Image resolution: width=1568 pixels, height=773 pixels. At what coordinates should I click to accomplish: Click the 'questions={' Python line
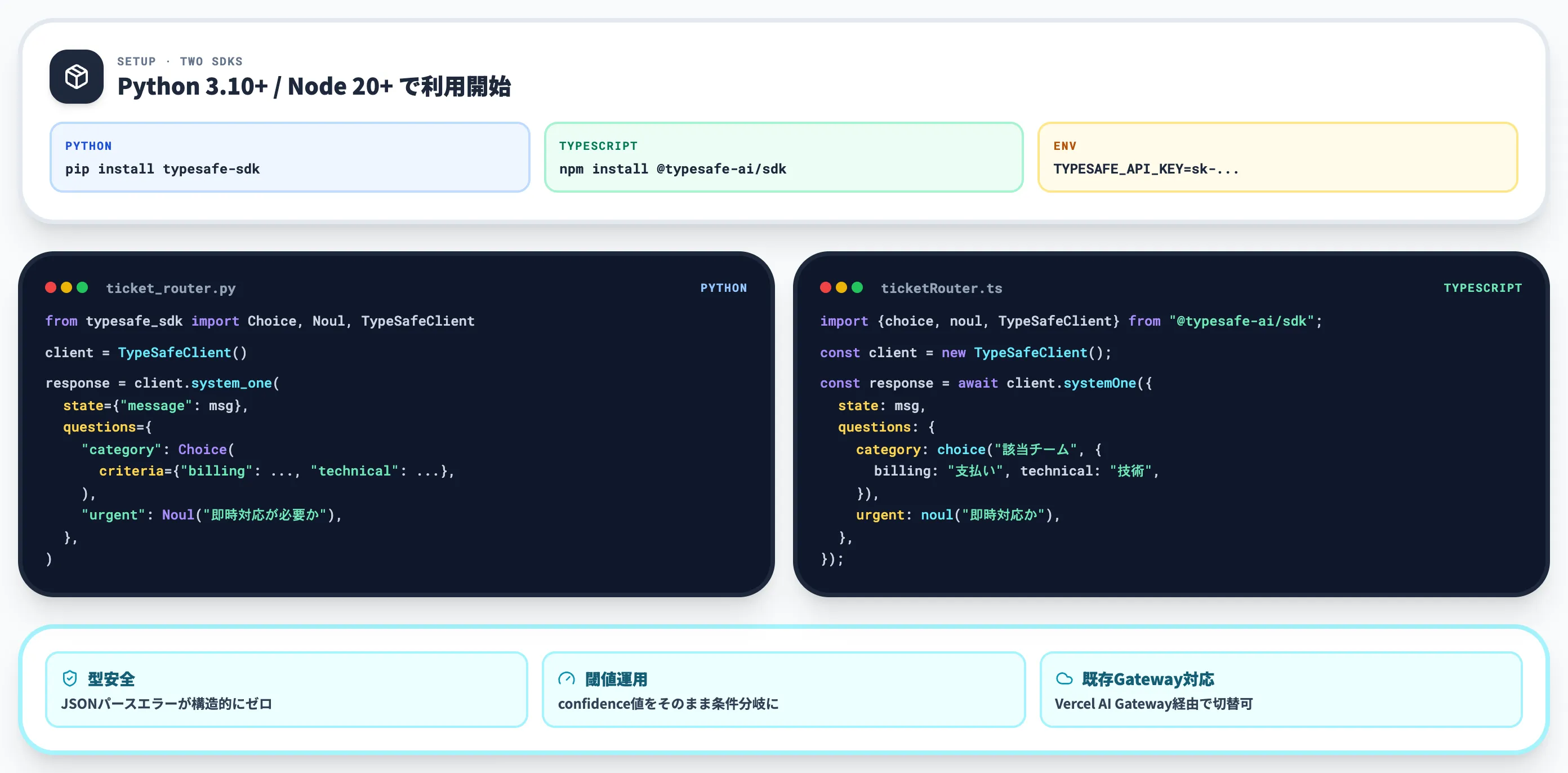[x=108, y=427]
